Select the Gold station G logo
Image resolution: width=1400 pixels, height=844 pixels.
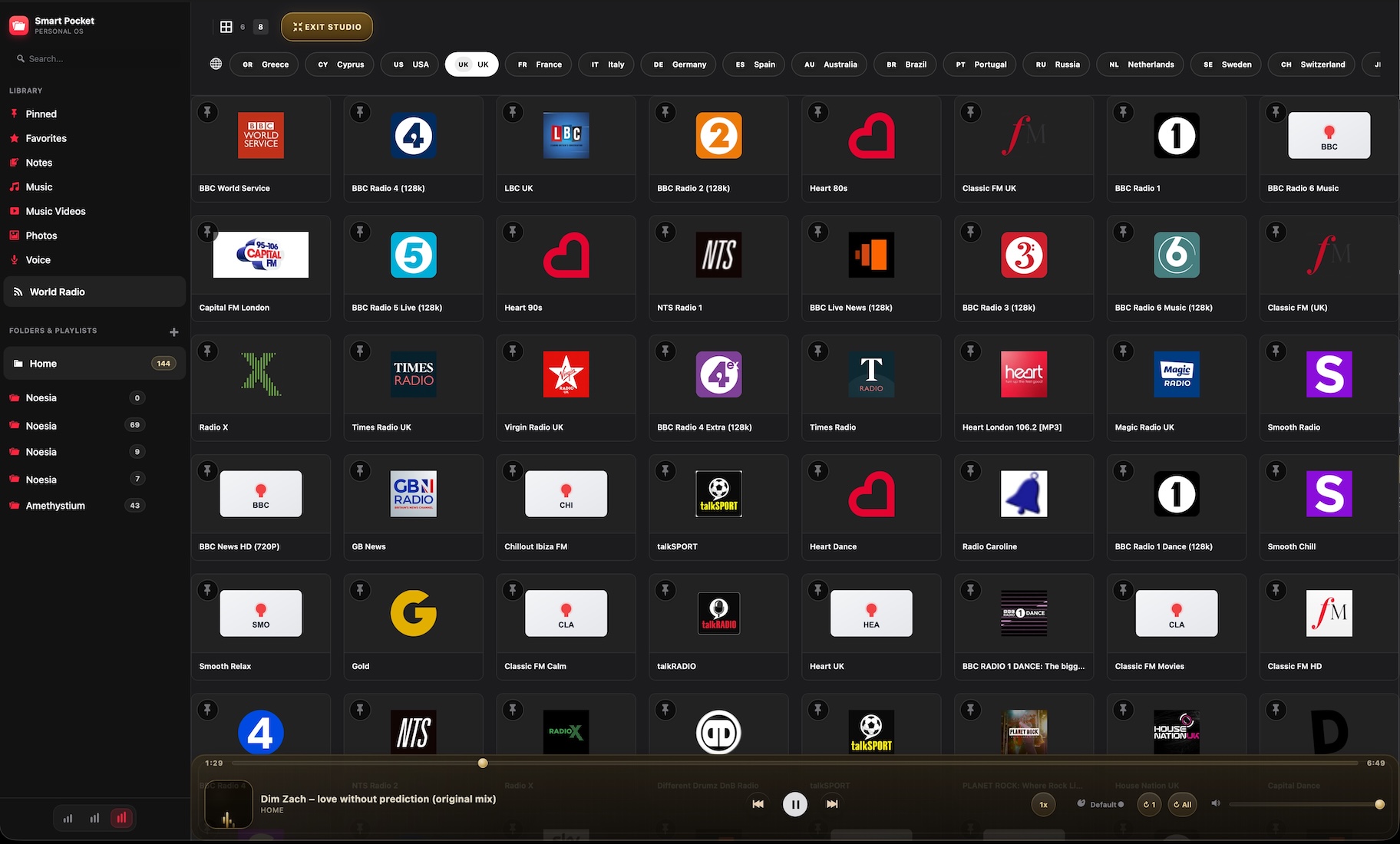point(414,613)
